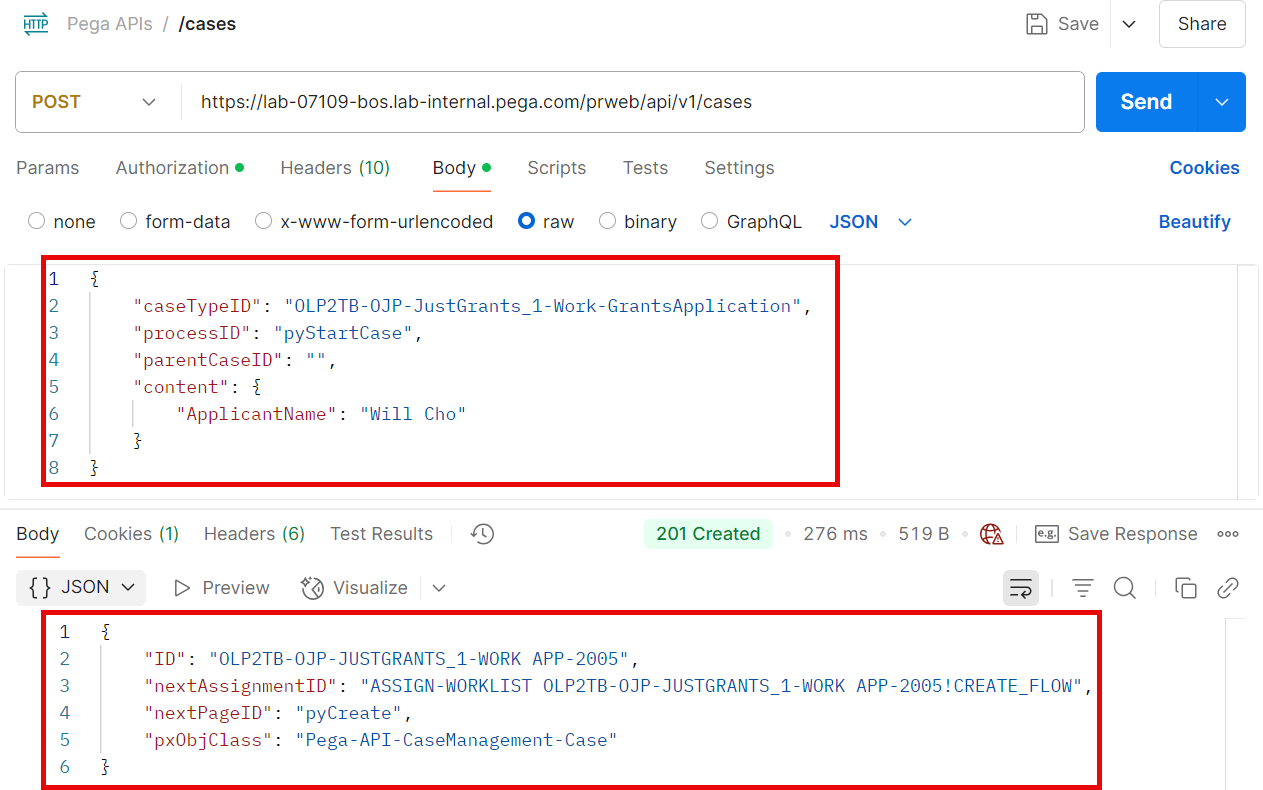Screen dimensions: 1263x790
Task: Click the Save floppy disk icon
Action: coord(1037,24)
